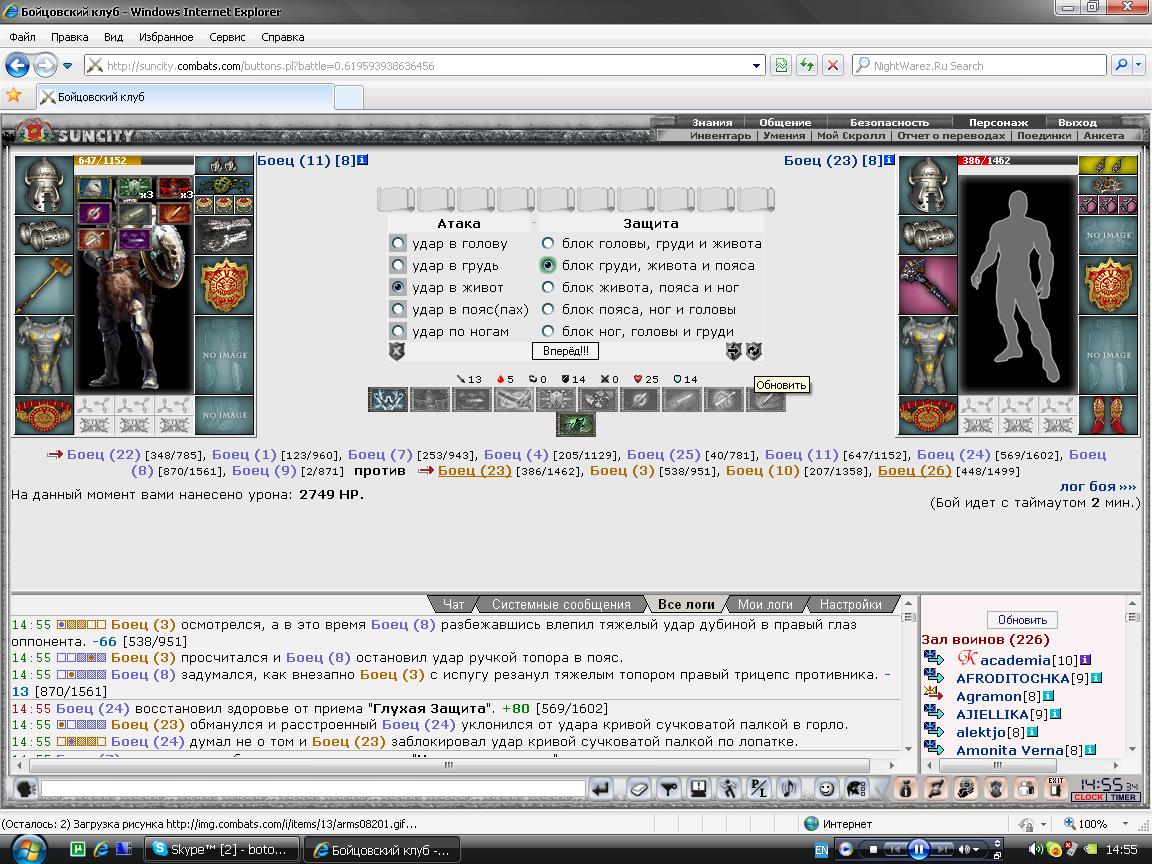The image size is (1152, 864).
Task: Select блок живота, пояса и ног
Action: 548,287
